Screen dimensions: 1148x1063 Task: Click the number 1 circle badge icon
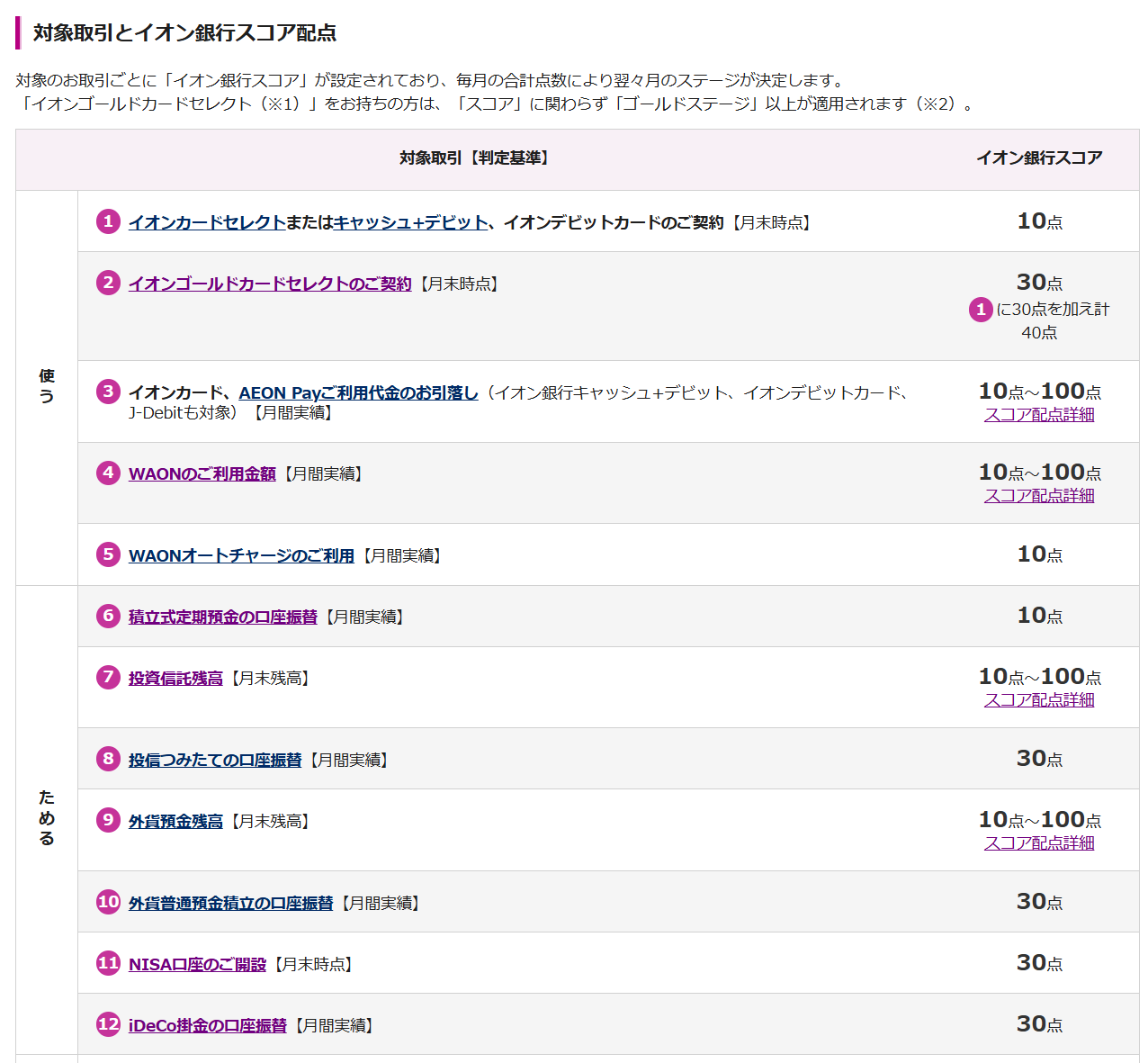coord(108,221)
